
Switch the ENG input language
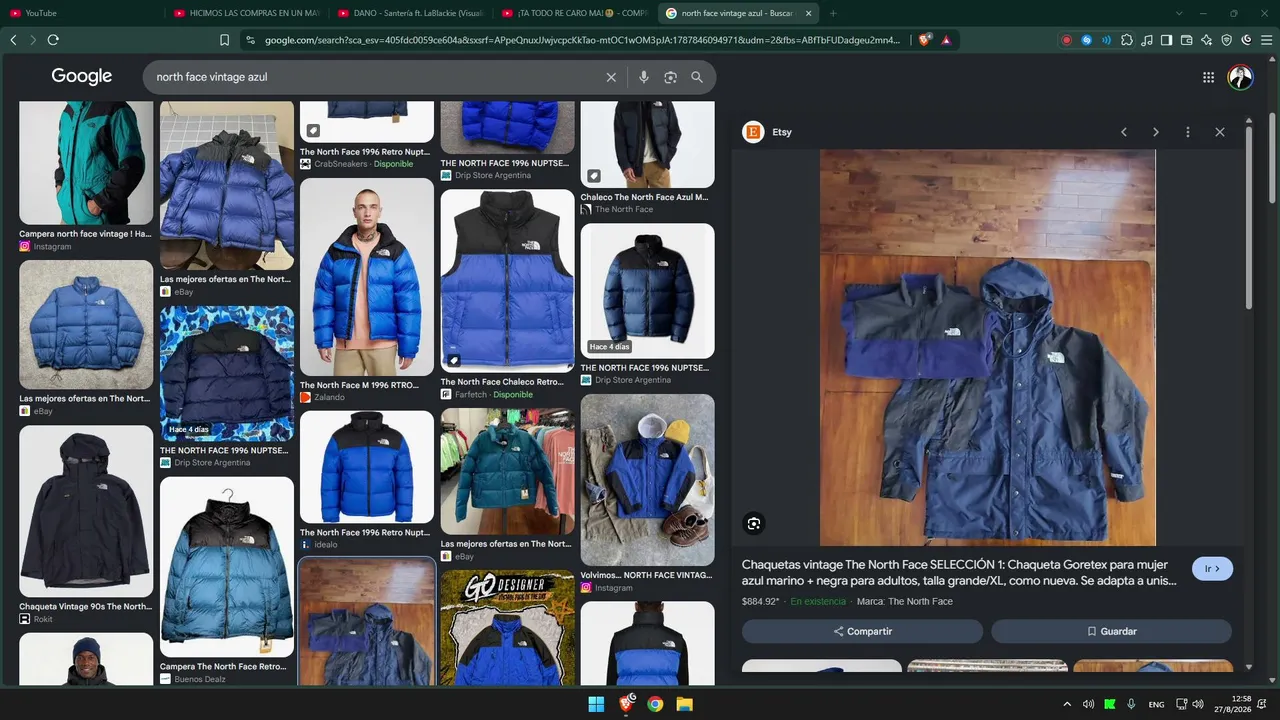1157,705
